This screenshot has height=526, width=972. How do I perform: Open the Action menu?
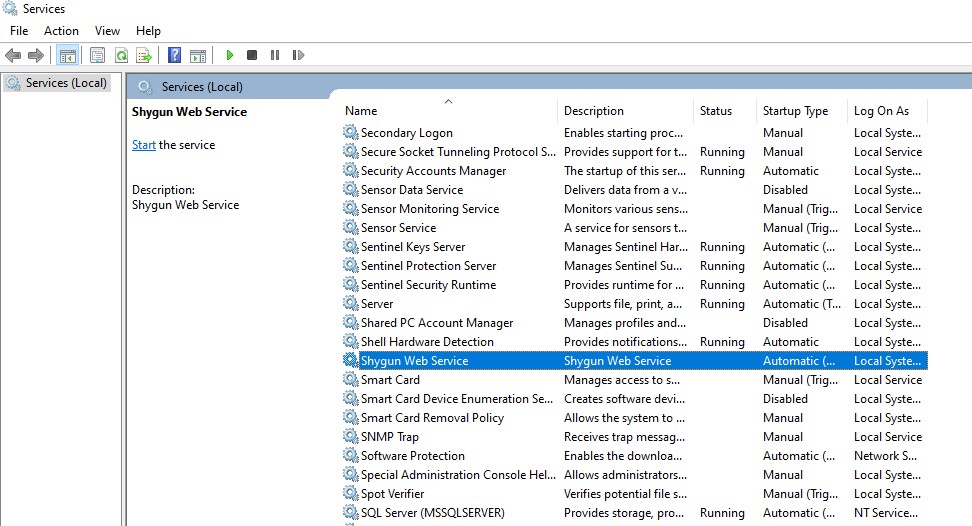click(x=61, y=31)
